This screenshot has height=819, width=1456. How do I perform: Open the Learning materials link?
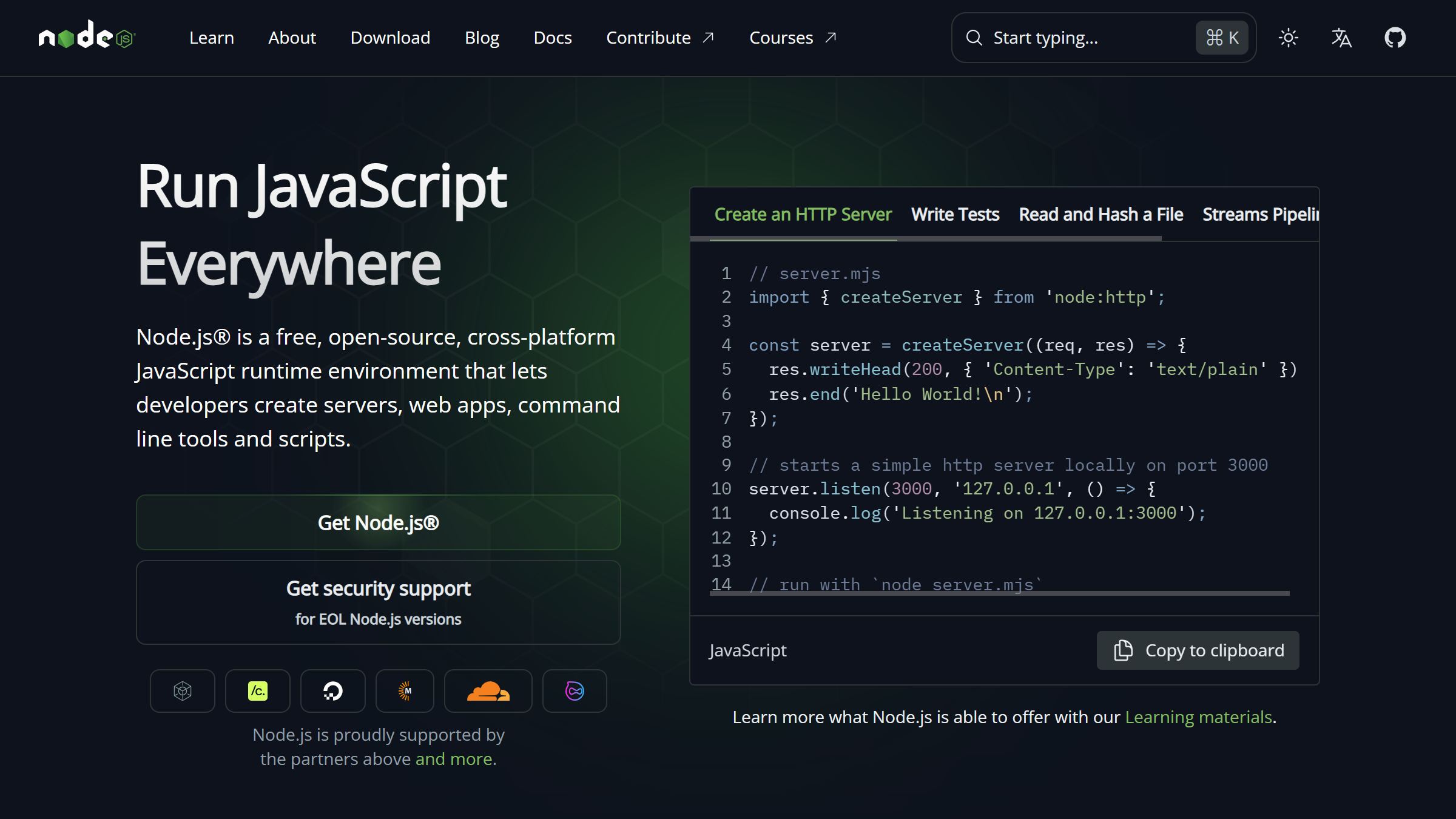[x=1198, y=717]
